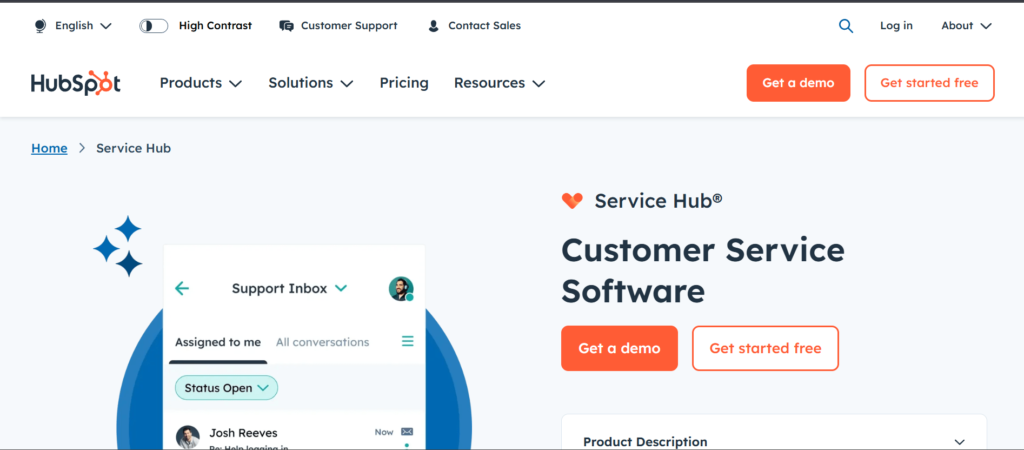Click the search magnifier icon
1024x450 pixels.
tap(846, 26)
